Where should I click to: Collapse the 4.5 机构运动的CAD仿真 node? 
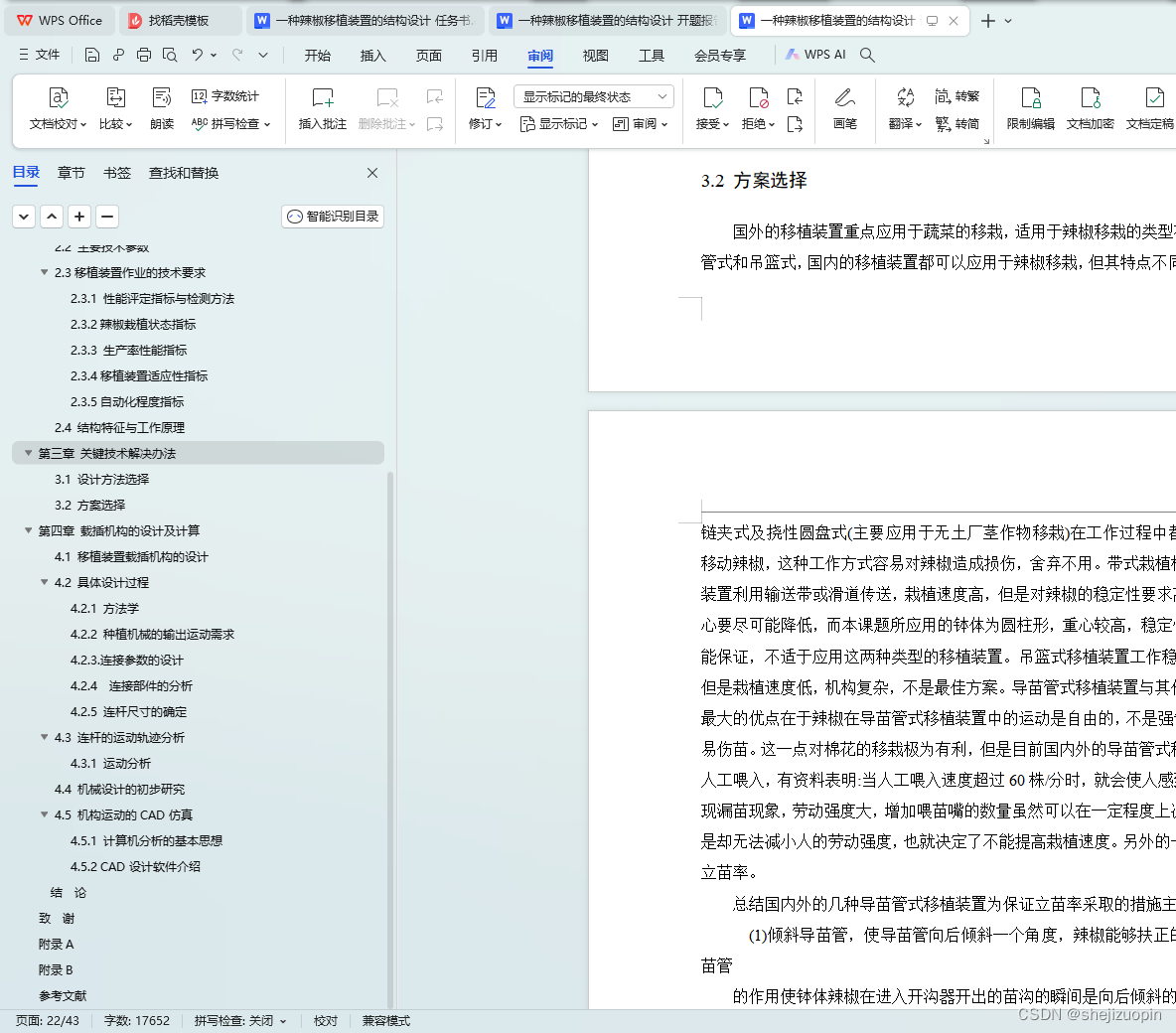pos(45,814)
